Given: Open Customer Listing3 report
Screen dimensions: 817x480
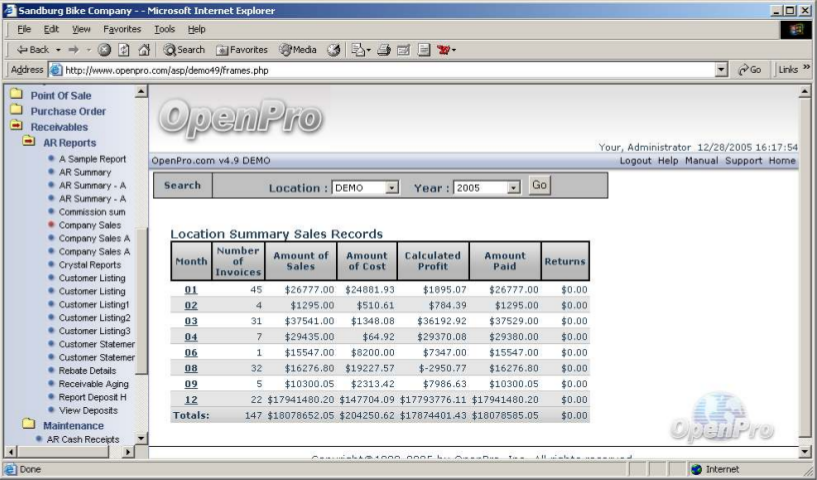Looking at the screenshot, I should [94, 331].
